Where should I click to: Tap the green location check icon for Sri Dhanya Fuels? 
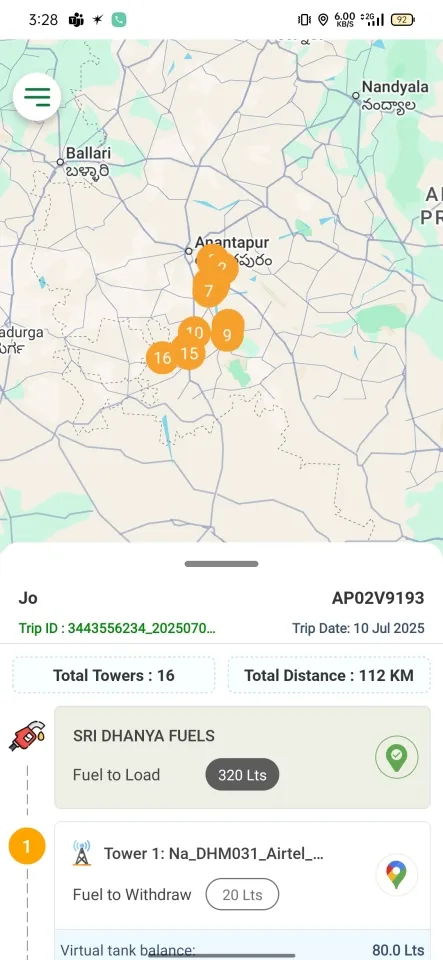pos(396,757)
